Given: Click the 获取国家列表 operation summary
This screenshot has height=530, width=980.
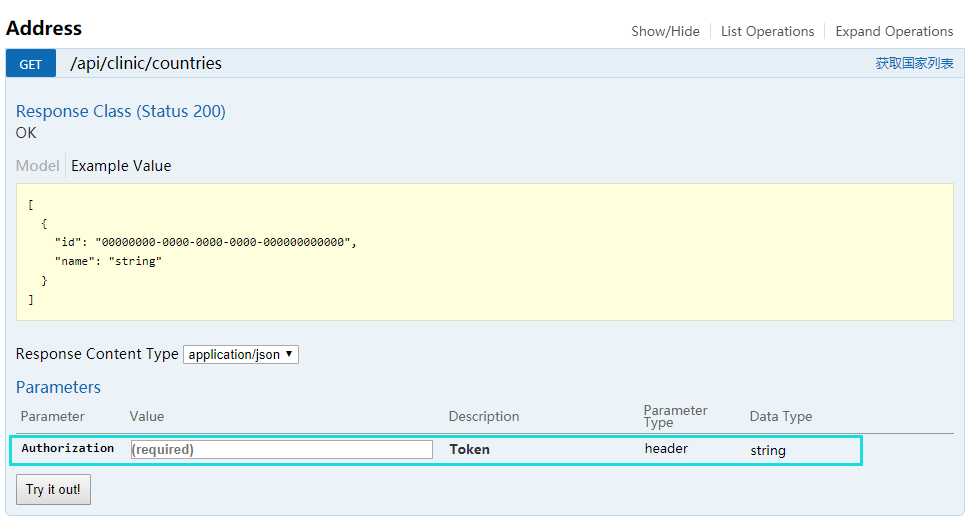Looking at the screenshot, I should pos(914,63).
